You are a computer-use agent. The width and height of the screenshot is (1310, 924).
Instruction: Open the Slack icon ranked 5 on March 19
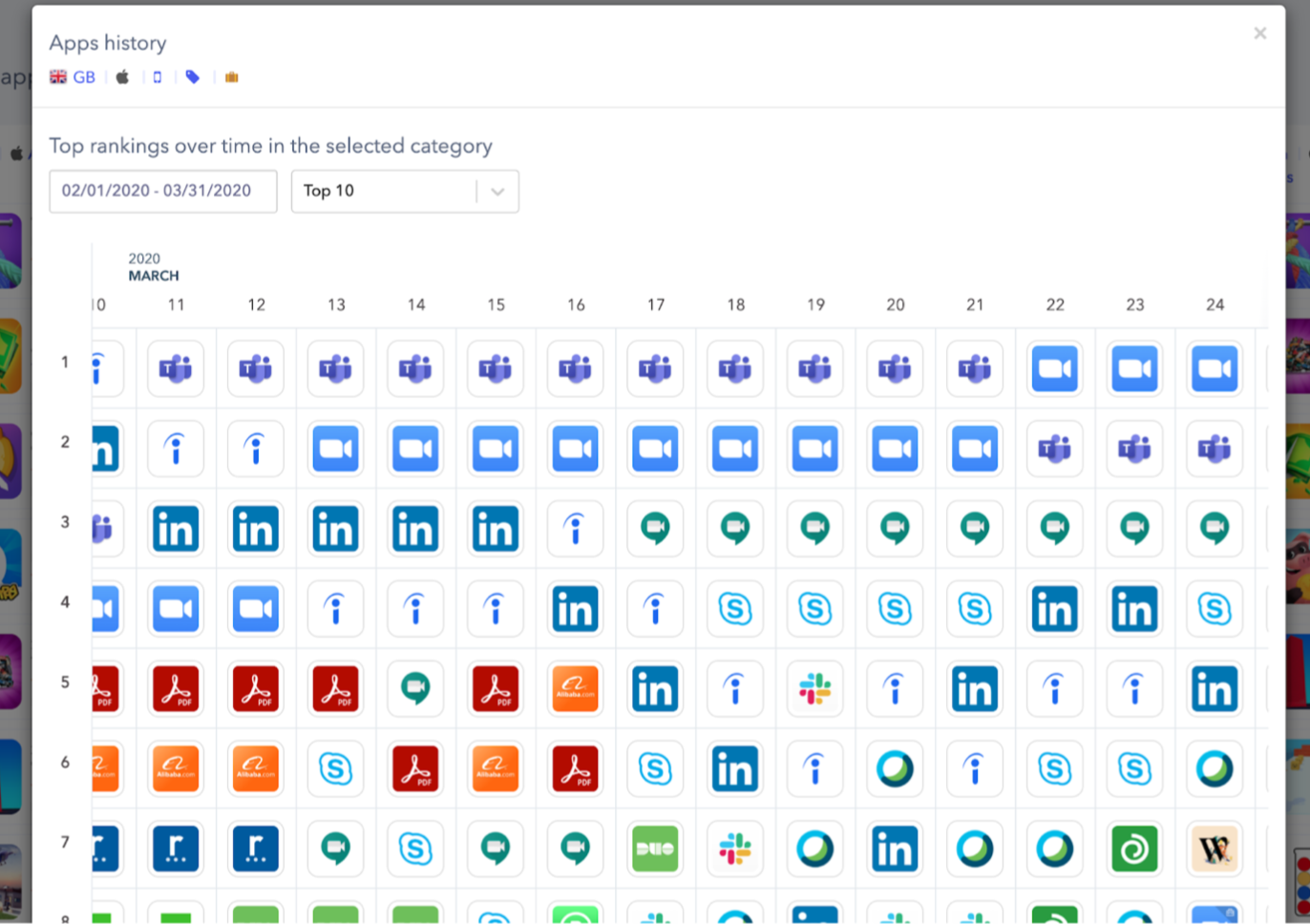(814, 689)
